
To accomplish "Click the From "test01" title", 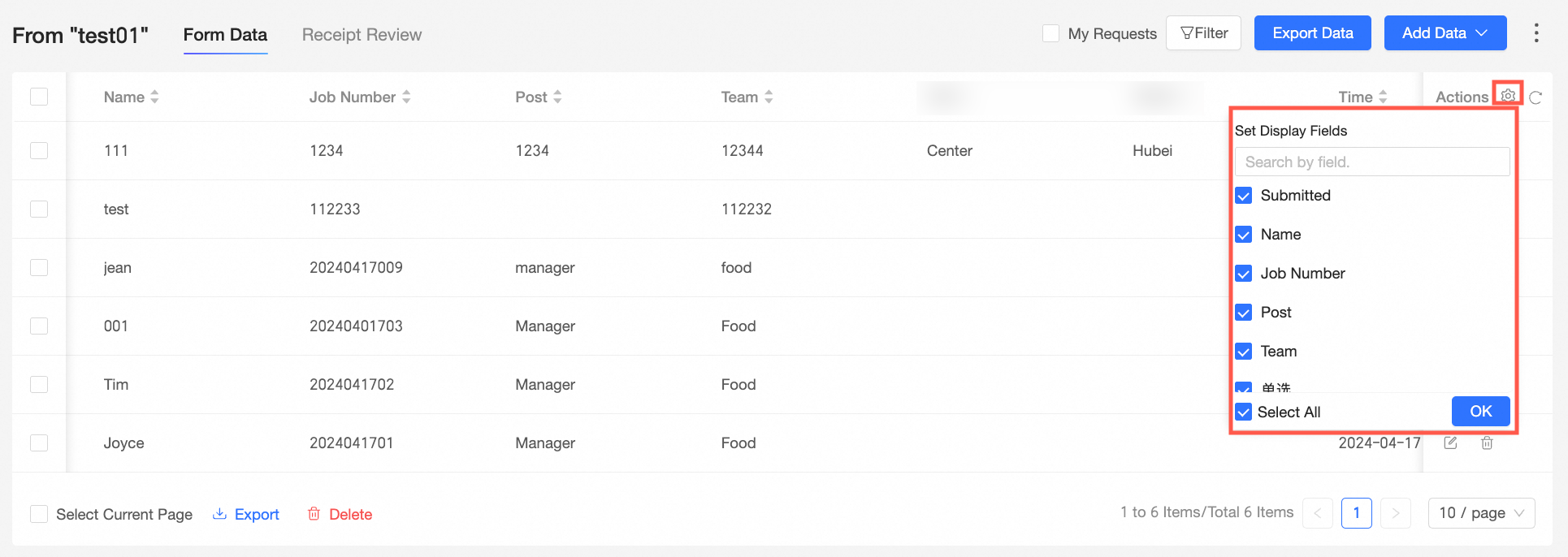I will [x=80, y=36].
